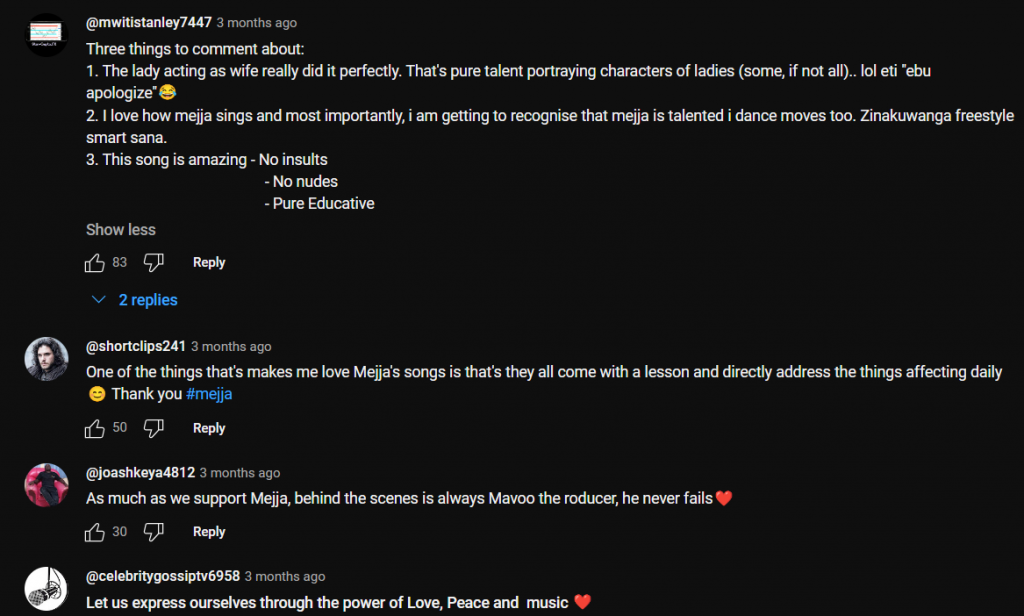Dislike the comment by @mwitistanley7447
The height and width of the screenshot is (616, 1024).
153,263
